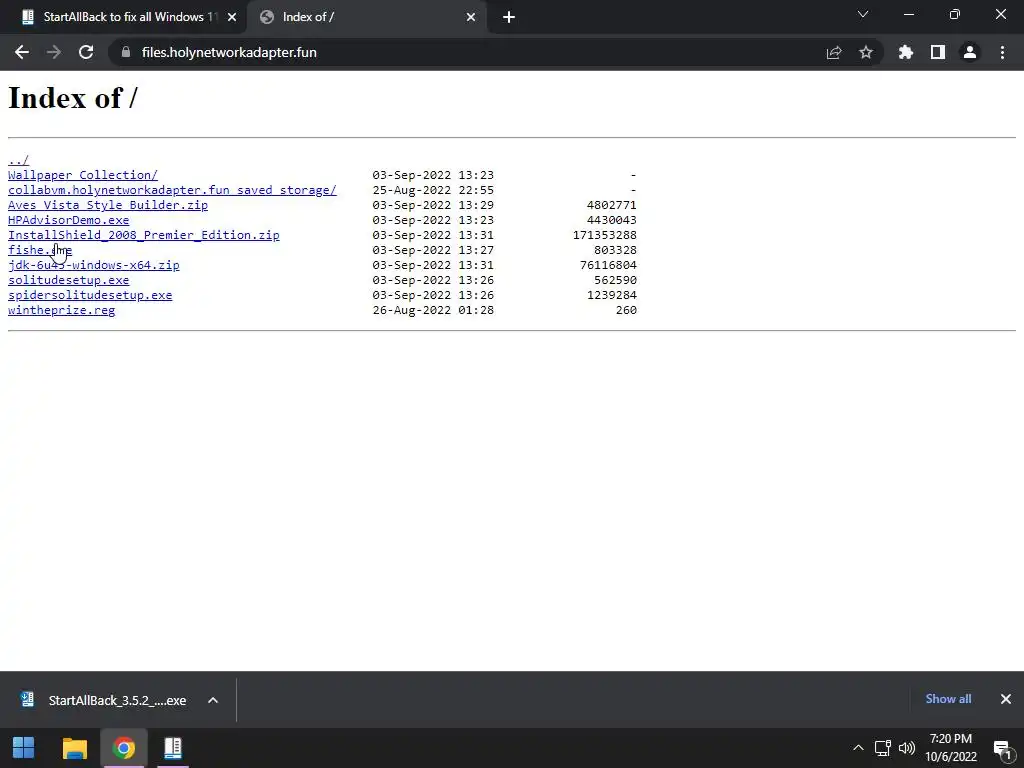The height and width of the screenshot is (768, 1024).
Task: Go back to the previous page
Action: pos(22,52)
